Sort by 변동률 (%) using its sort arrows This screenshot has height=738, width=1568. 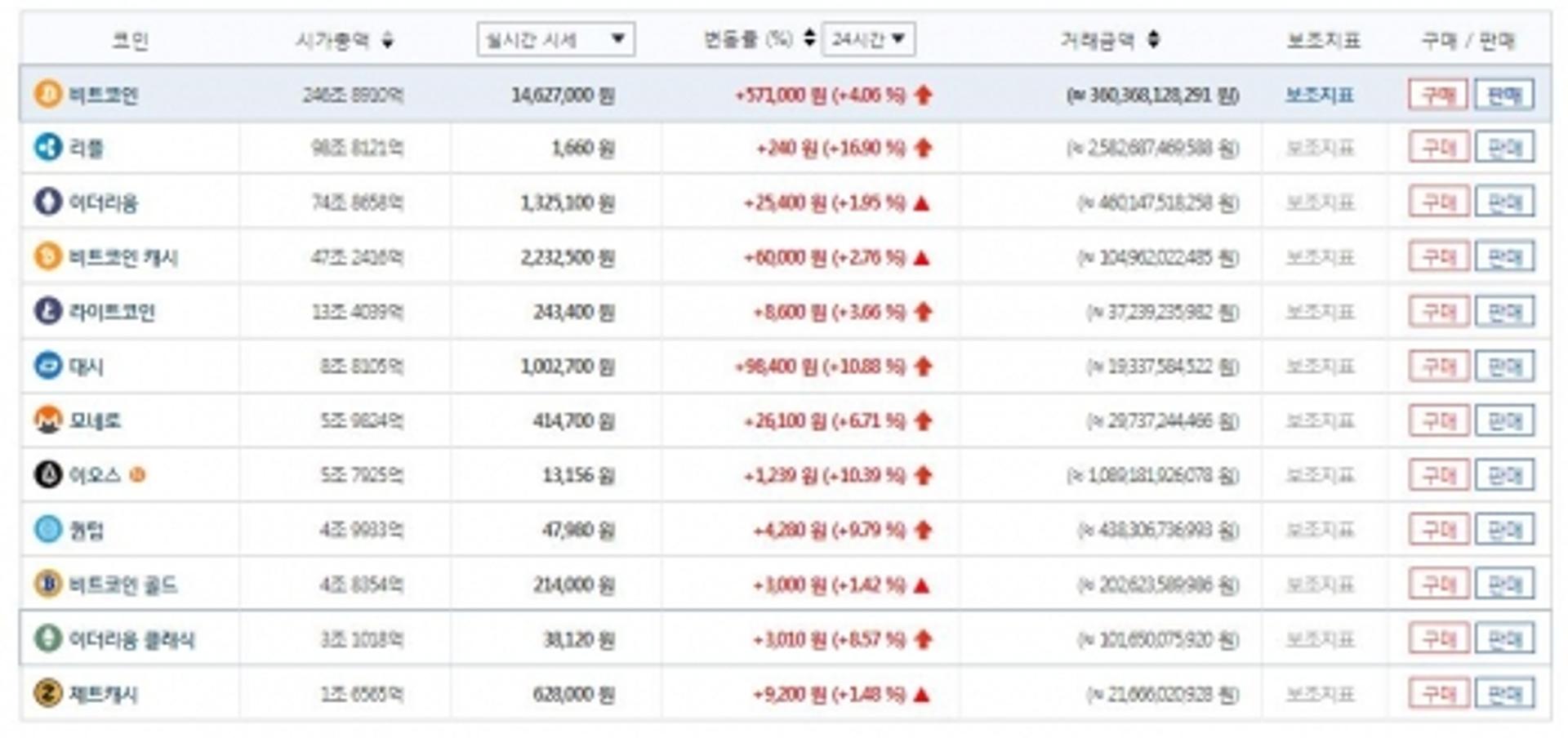click(x=809, y=38)
